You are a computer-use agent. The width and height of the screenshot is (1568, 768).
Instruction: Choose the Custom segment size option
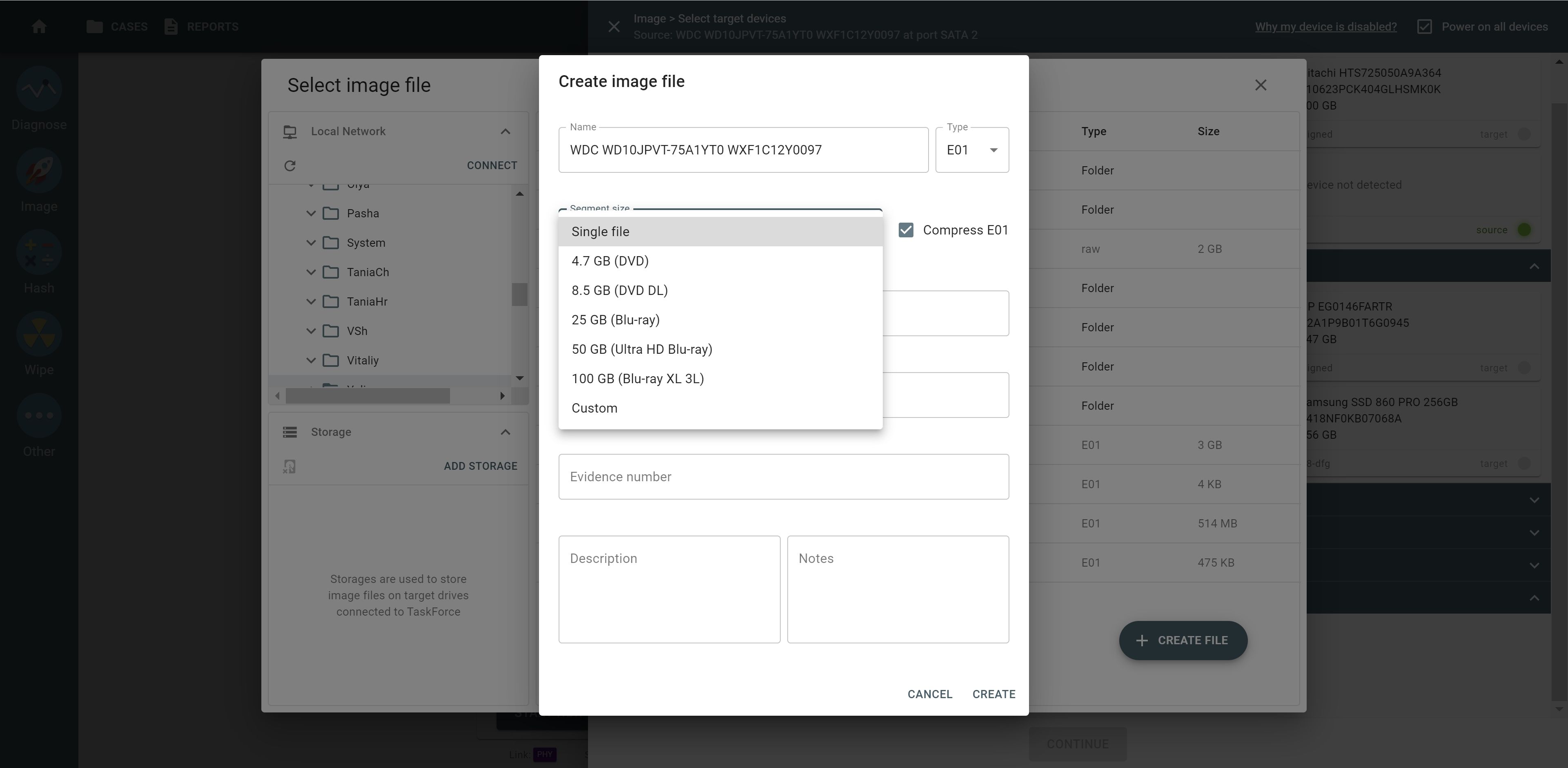pos(594,409)
